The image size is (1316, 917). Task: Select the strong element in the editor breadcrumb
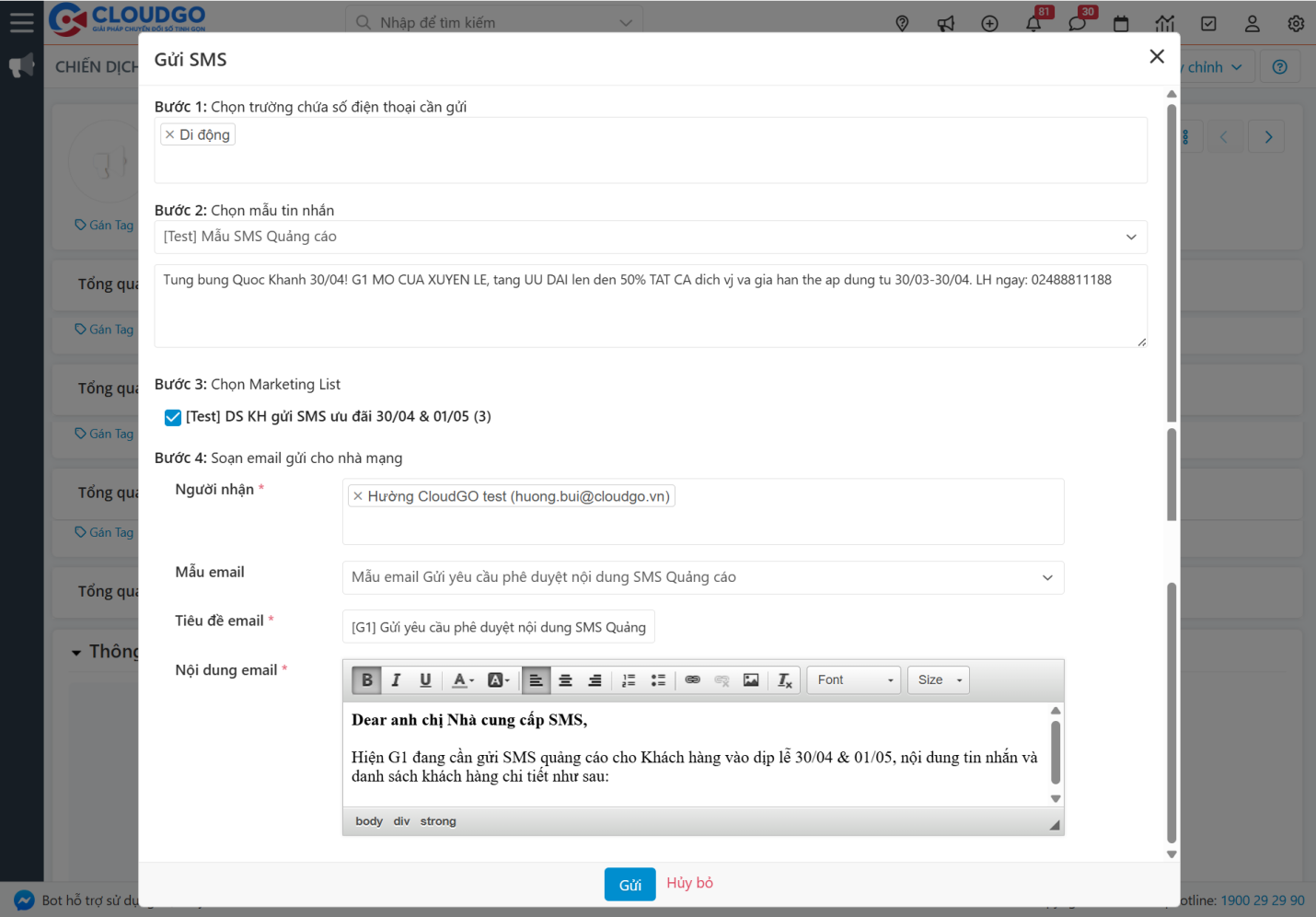pyautogui.click(x=437, y=820)
